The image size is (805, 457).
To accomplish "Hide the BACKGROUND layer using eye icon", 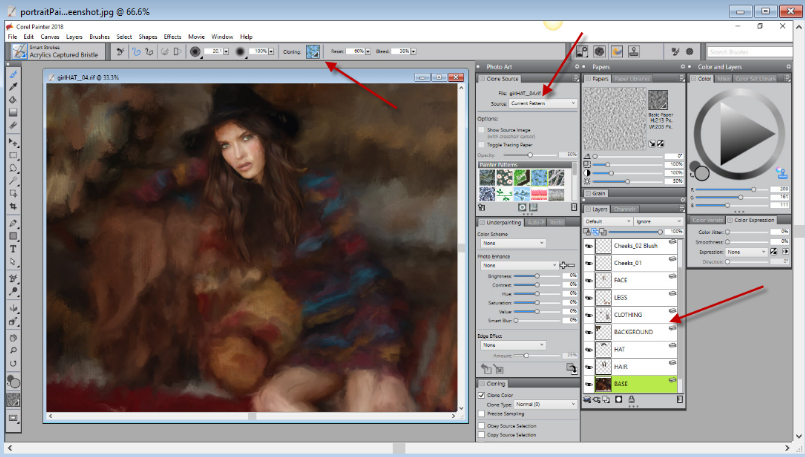I will pyautogui.click(x=589, y=332).
